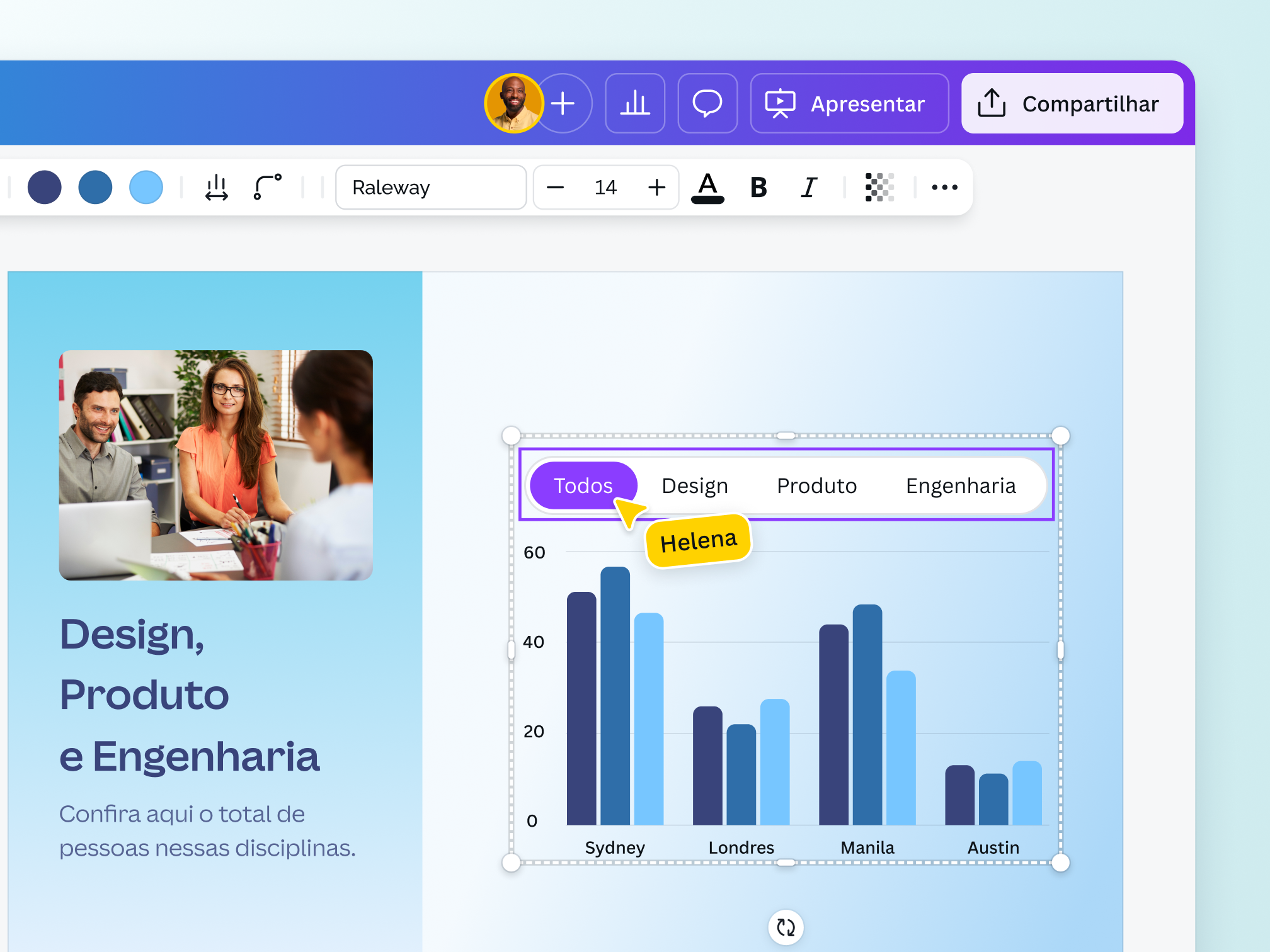
Task: Click Sydney's tallest medium blue bar
Action: tap(615, 696)
